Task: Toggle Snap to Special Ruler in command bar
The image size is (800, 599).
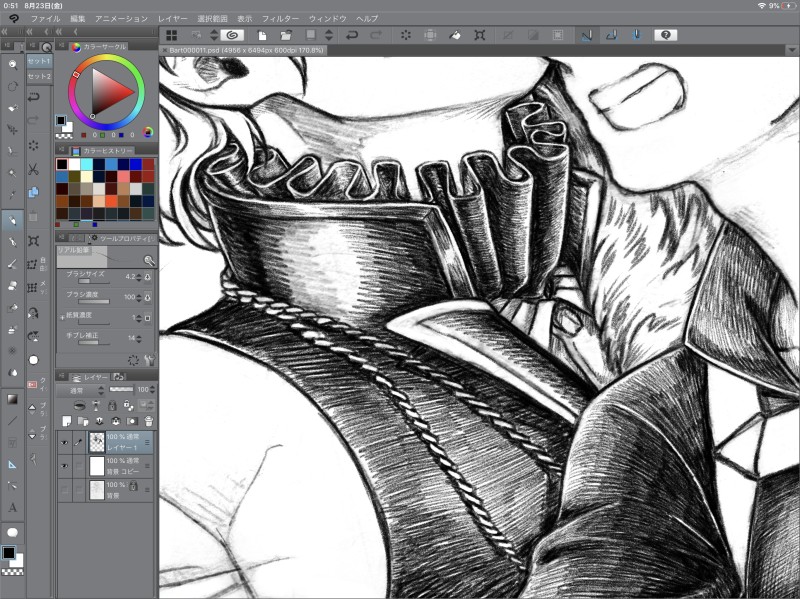Action: click(x=611, y=35)
